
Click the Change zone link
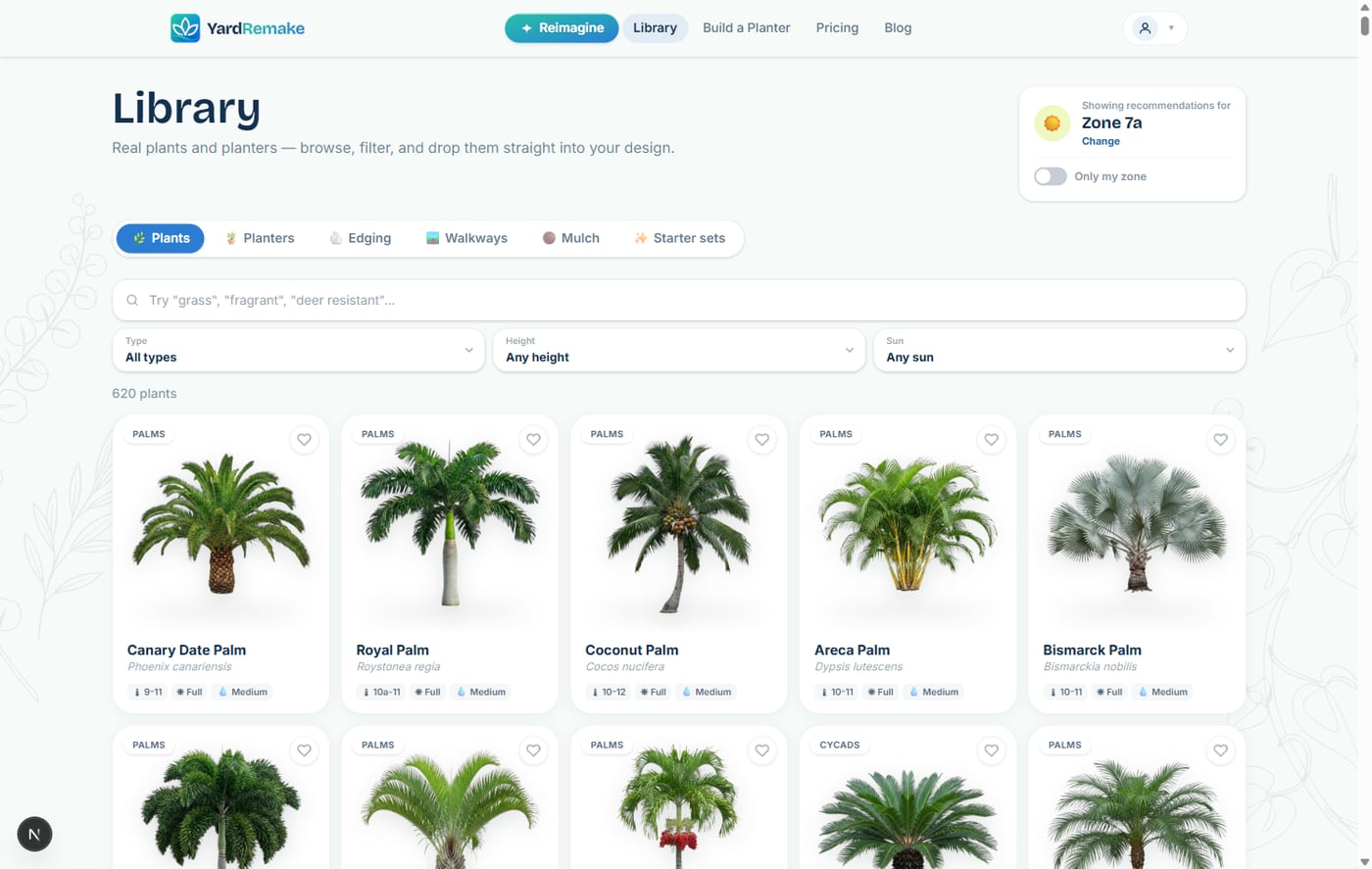1101,141
